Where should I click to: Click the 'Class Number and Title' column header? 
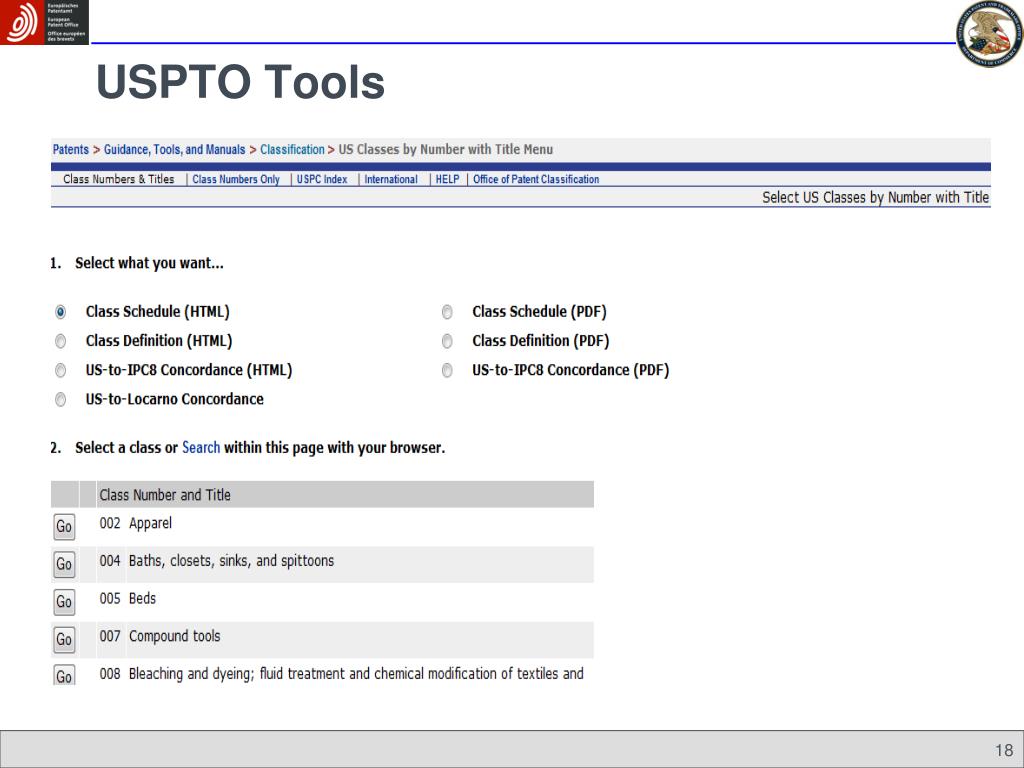[x=165, y=495]
